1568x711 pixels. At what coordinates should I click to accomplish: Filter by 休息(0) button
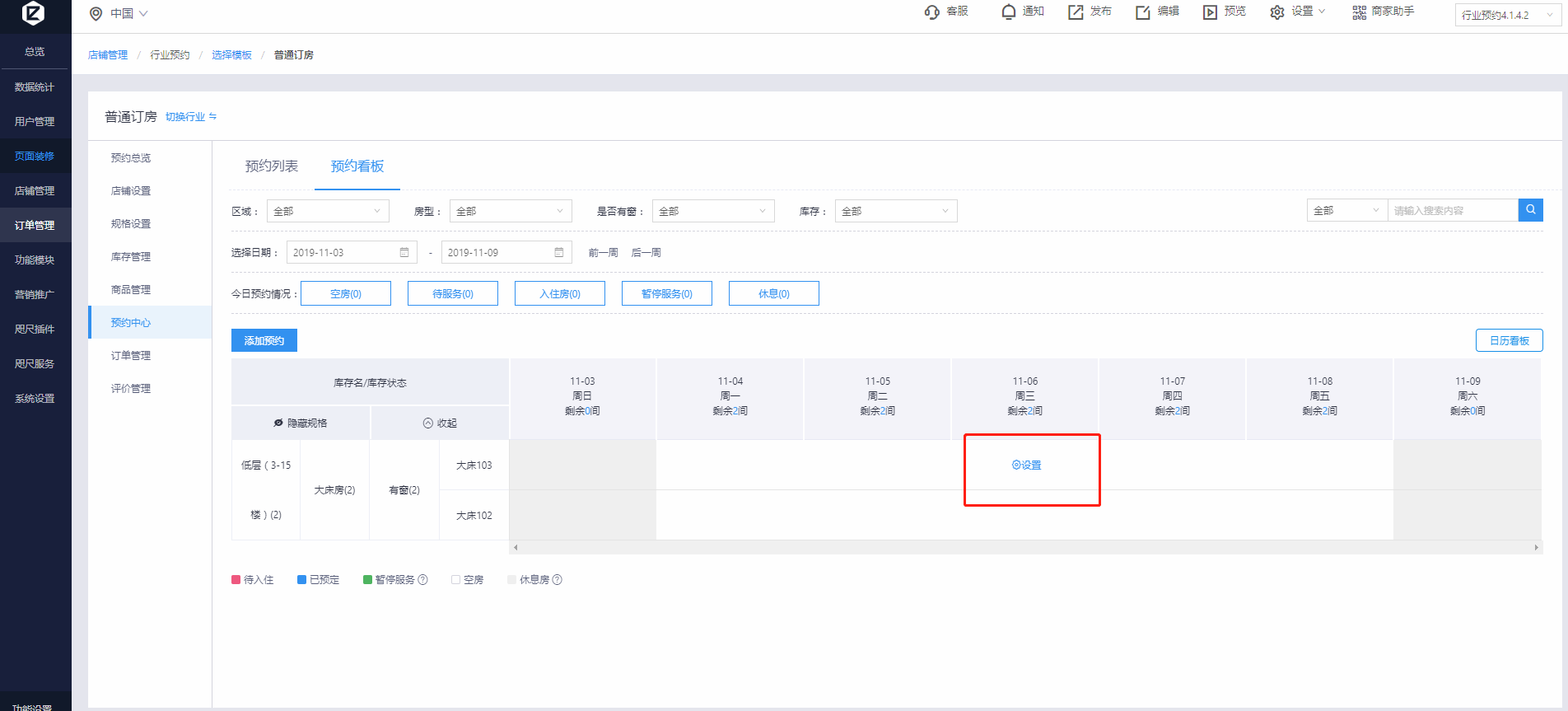point(774,293)
